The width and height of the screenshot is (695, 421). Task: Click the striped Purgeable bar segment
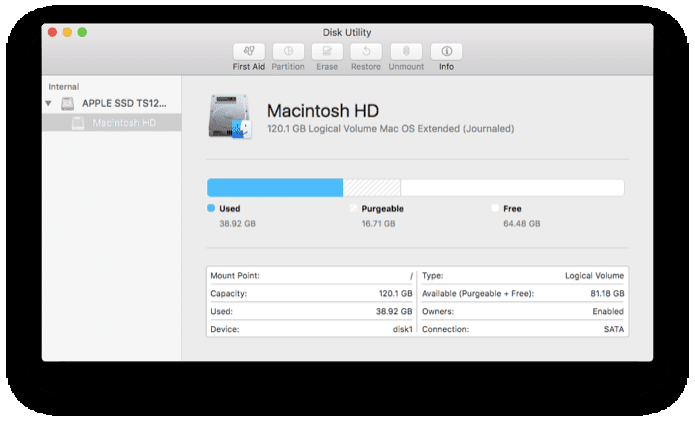[372, 188]
